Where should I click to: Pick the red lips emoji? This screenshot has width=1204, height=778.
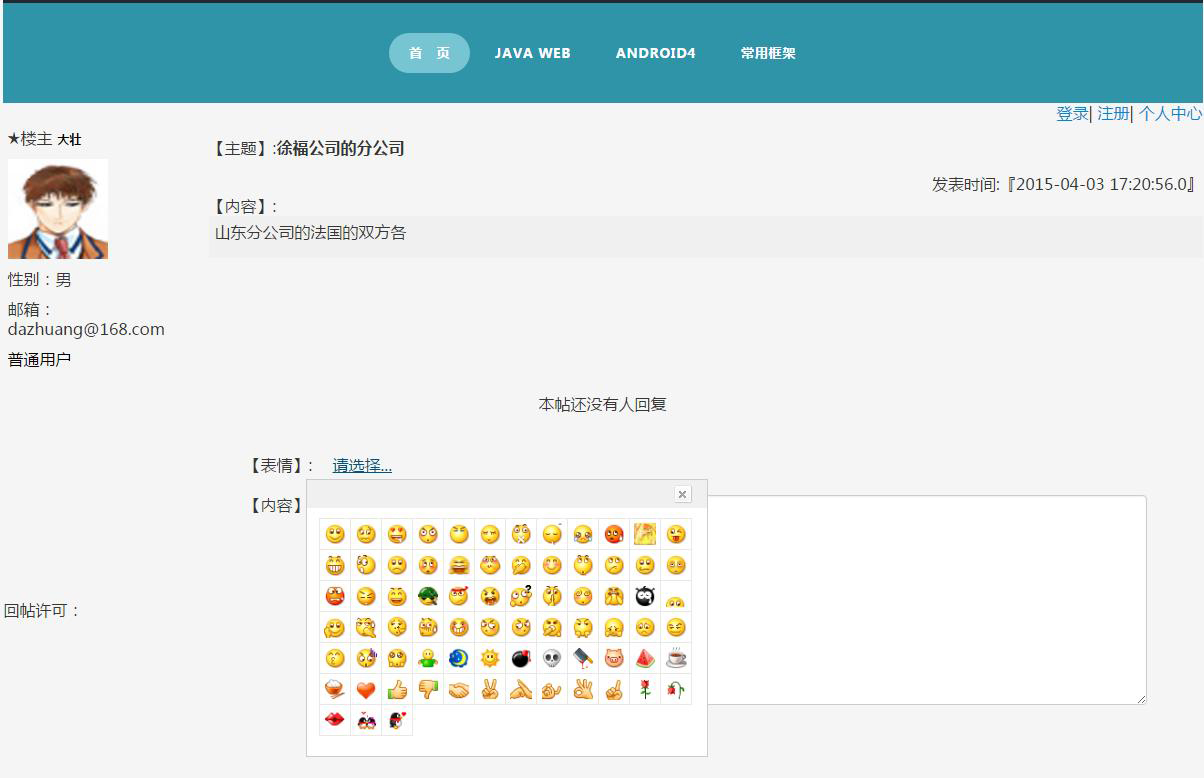pos(335,721)
